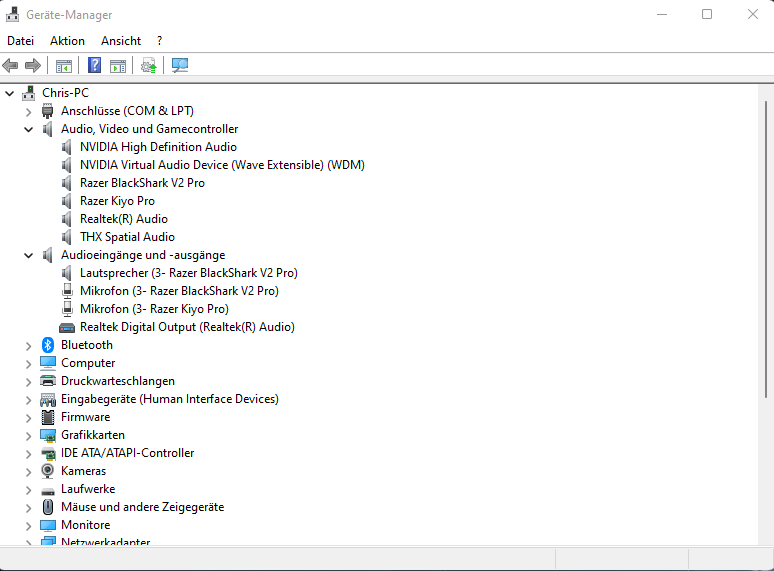This screenshot has width=774, height=571.
Task: Select Mikrofon (3- Razer BlackShark V2 Pro)
Action: point(179,291)
